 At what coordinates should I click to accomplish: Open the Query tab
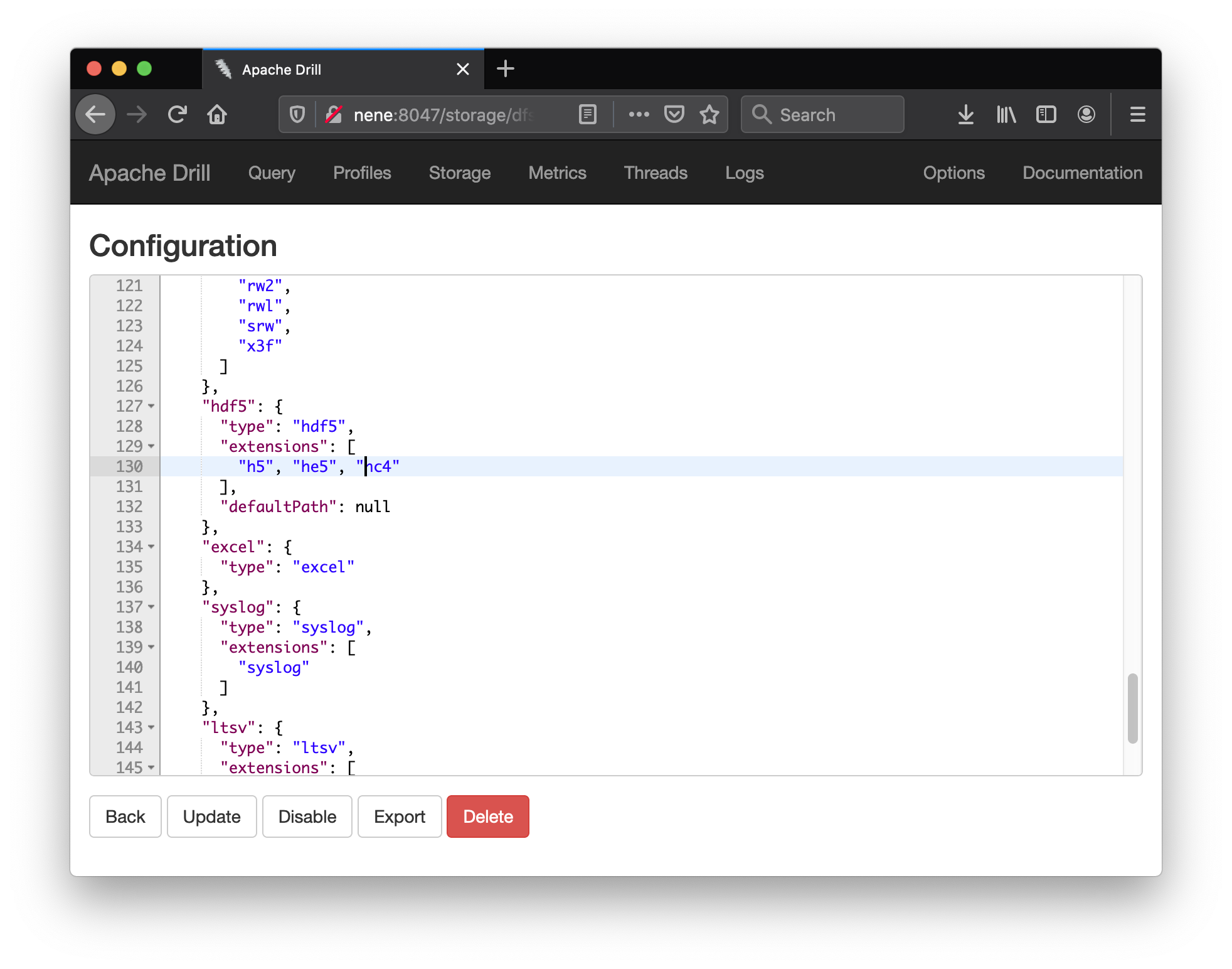(271, 173)
